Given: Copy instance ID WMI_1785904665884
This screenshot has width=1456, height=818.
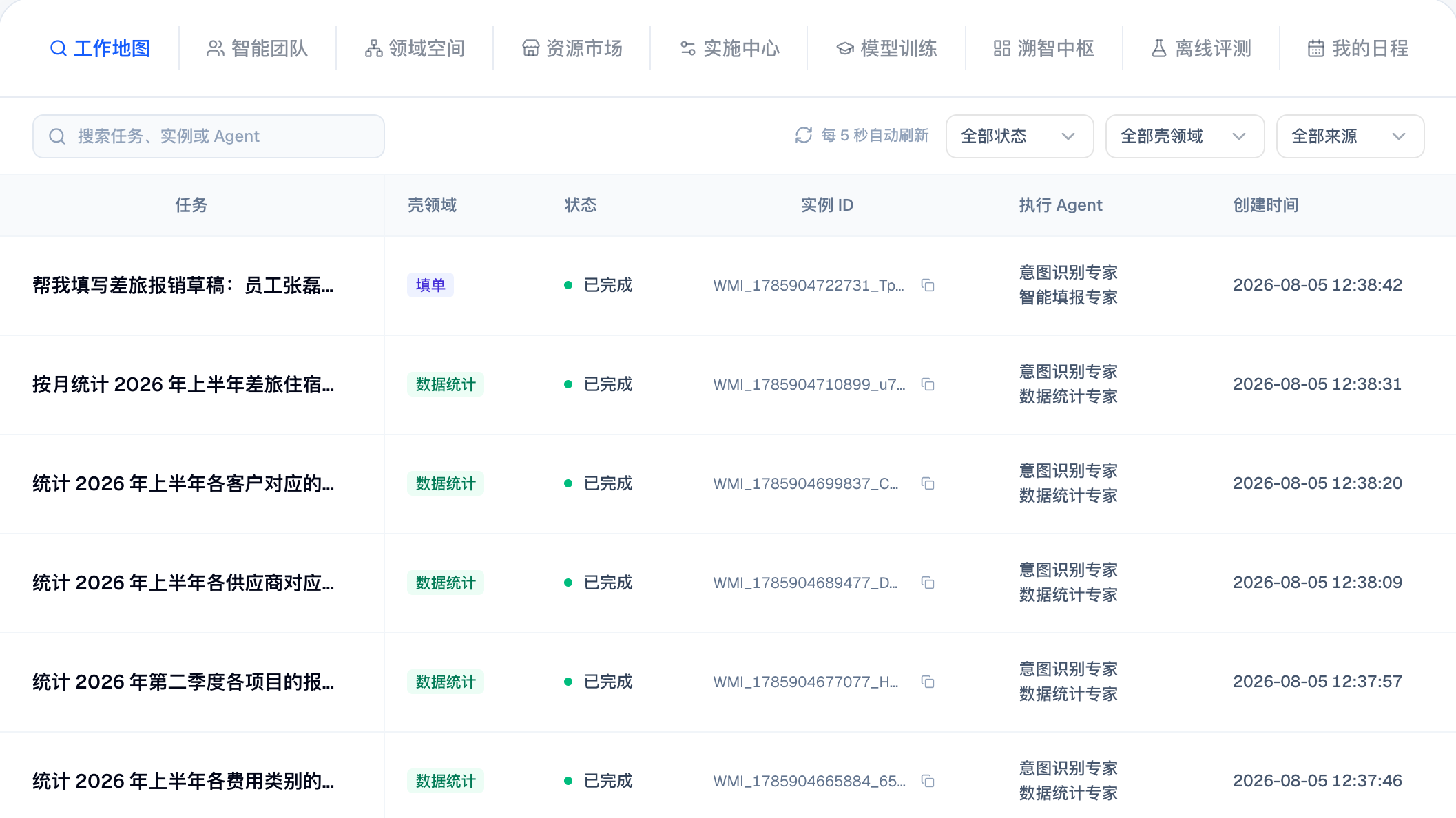Looking at the screenshot, I should pyautogui.click(x=928, y=781).
